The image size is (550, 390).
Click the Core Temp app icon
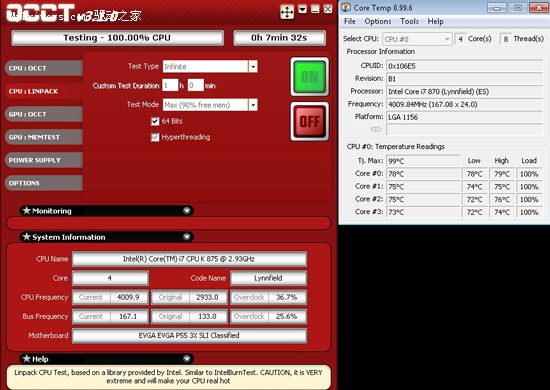pos(346,7)
